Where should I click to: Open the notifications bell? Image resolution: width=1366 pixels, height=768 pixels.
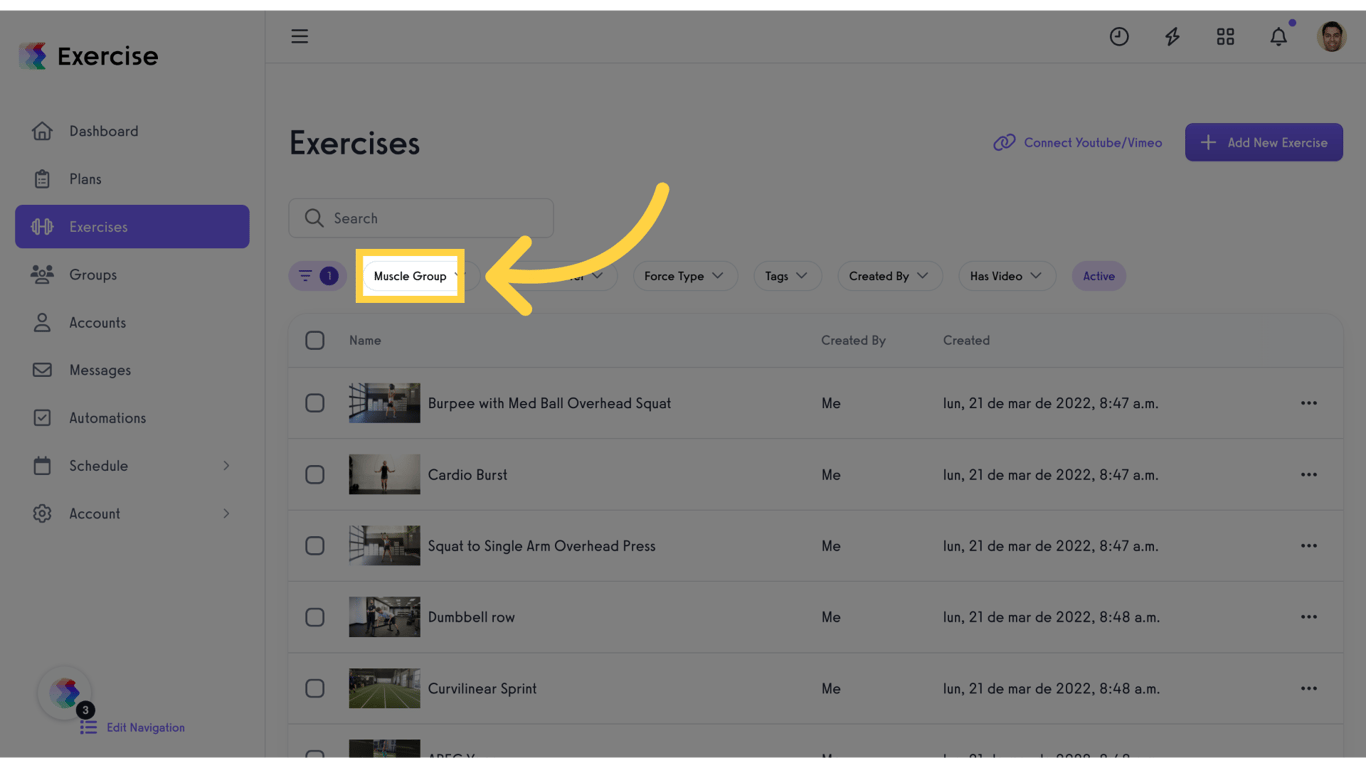click(x=1278, y=37)
